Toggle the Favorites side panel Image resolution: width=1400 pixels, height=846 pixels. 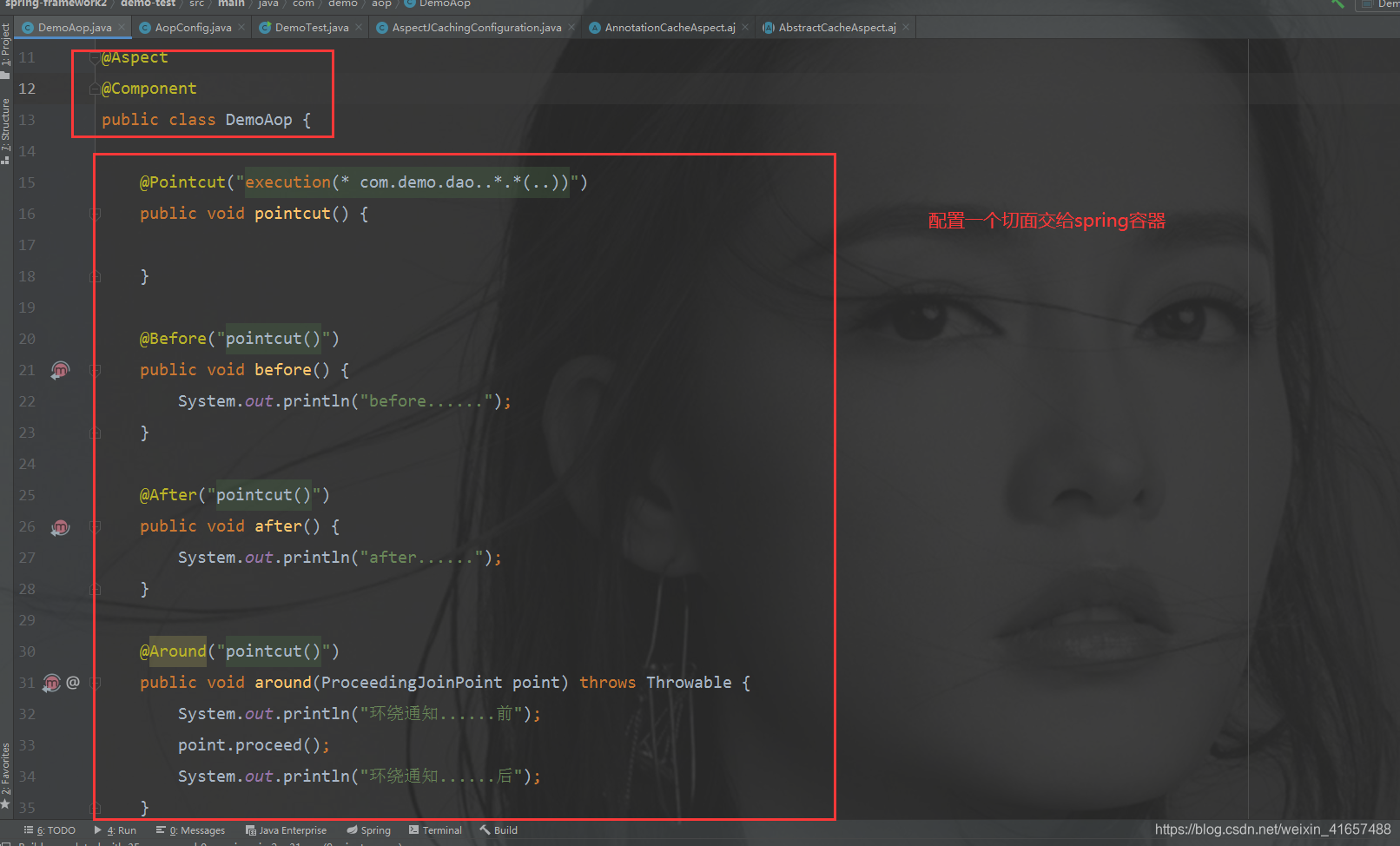pos(5,776)
